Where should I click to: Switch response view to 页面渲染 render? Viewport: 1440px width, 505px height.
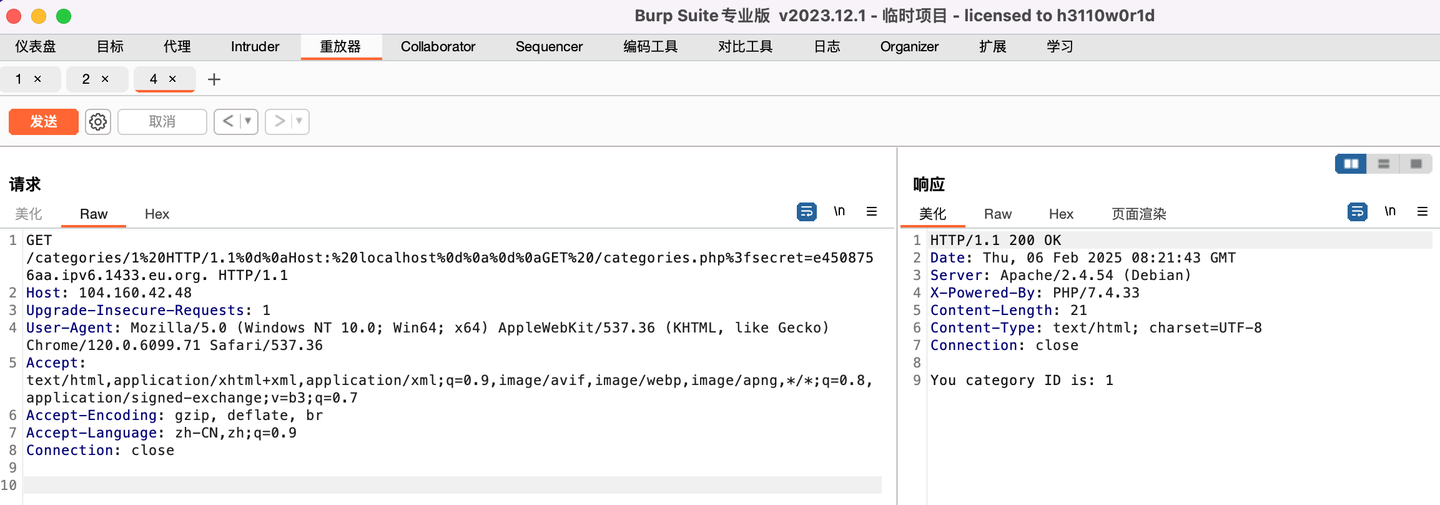pyautogui.click(x=1139, y=214)
